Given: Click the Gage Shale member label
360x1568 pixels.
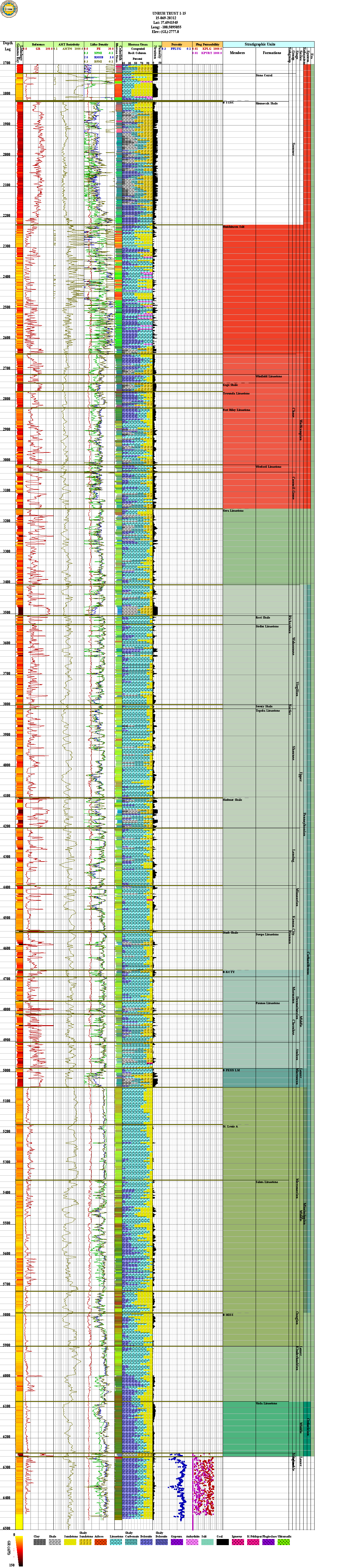Looking at the screenshot, I should point(230,385).
